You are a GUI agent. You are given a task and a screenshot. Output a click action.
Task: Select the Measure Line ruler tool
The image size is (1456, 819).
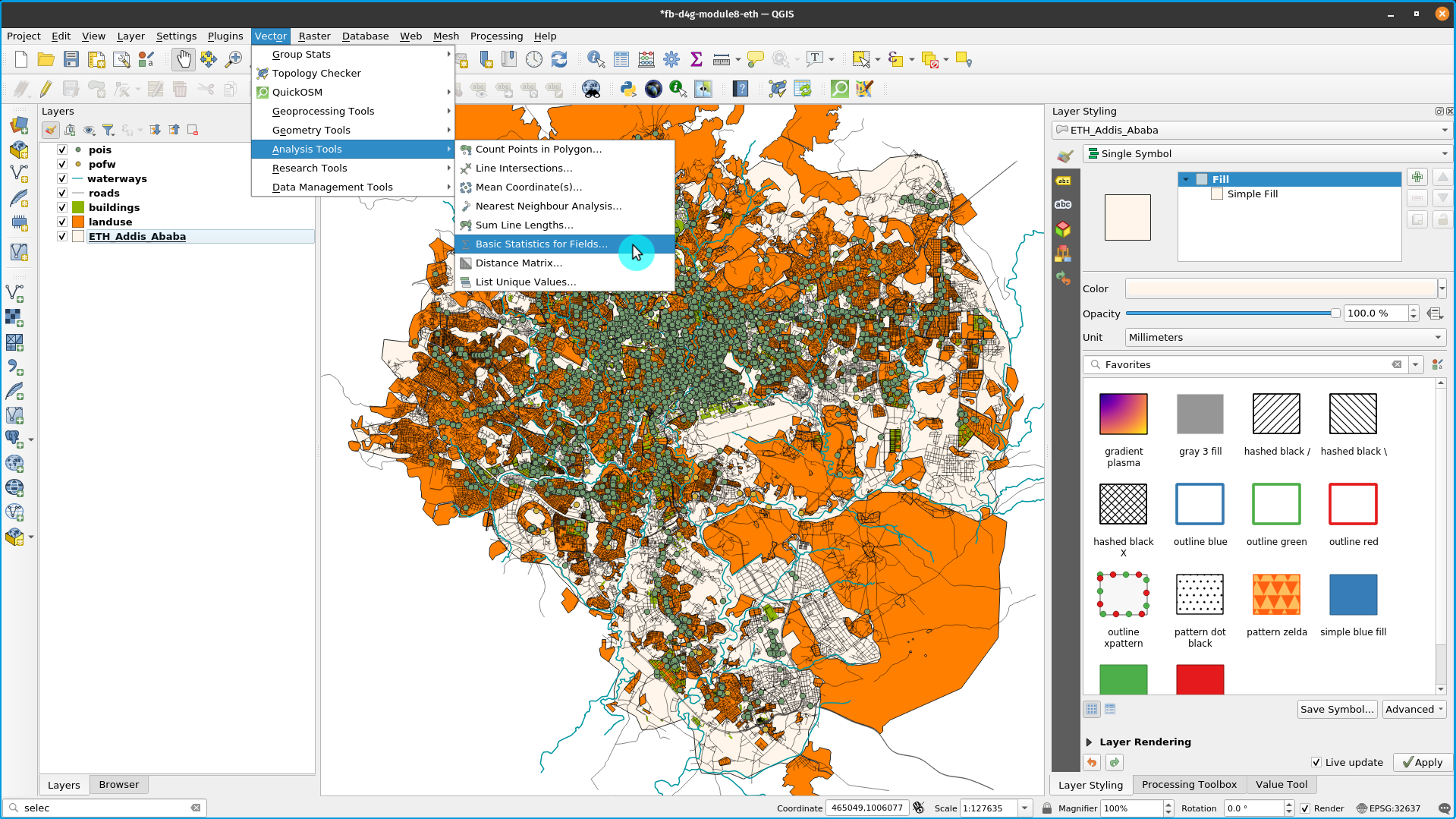(x=722, y=59)
